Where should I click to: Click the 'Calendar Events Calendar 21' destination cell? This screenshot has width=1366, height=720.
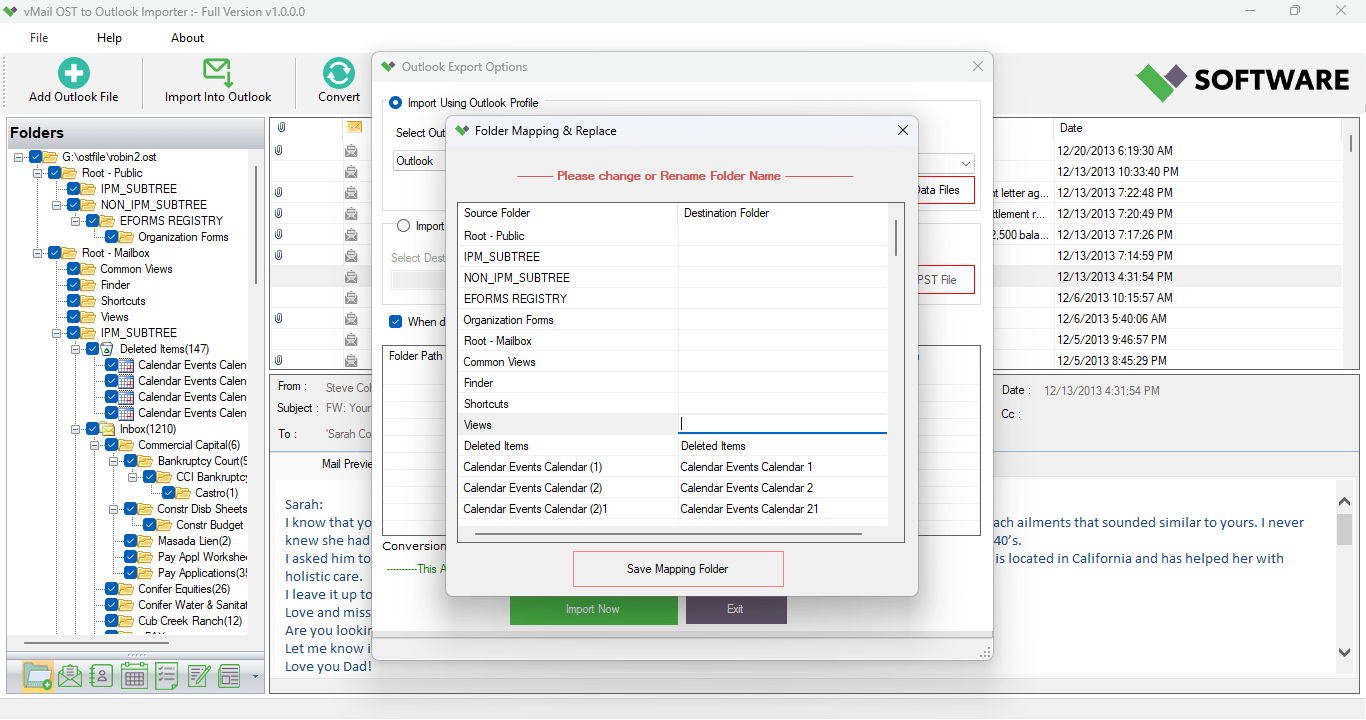[x=783, y=509]
